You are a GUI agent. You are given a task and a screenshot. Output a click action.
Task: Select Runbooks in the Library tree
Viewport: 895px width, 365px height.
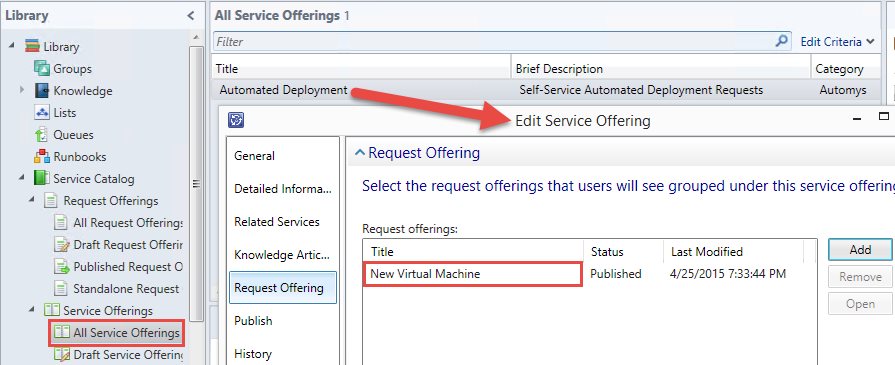[80, 157]
